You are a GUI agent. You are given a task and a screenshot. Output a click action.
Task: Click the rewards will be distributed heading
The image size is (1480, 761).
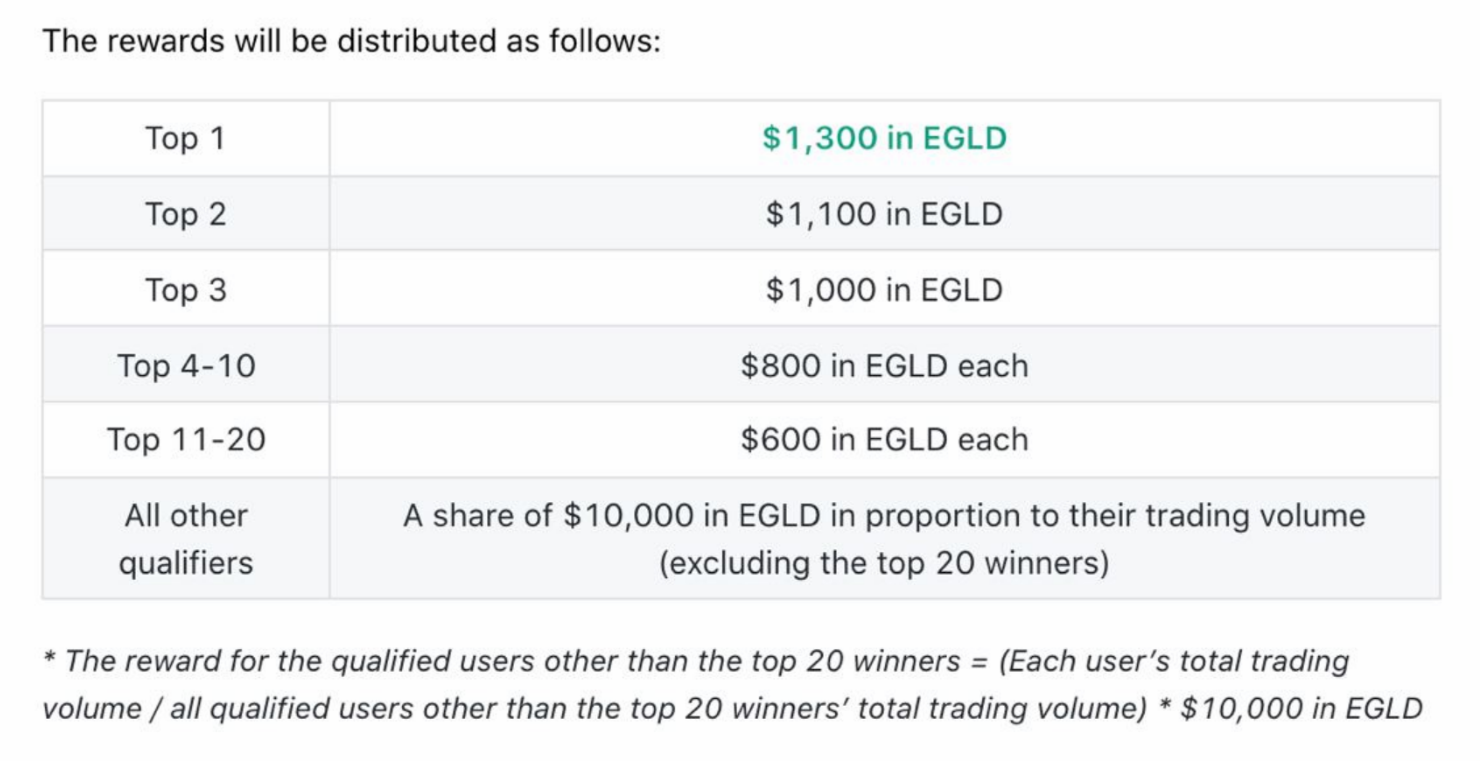(351, 42)
